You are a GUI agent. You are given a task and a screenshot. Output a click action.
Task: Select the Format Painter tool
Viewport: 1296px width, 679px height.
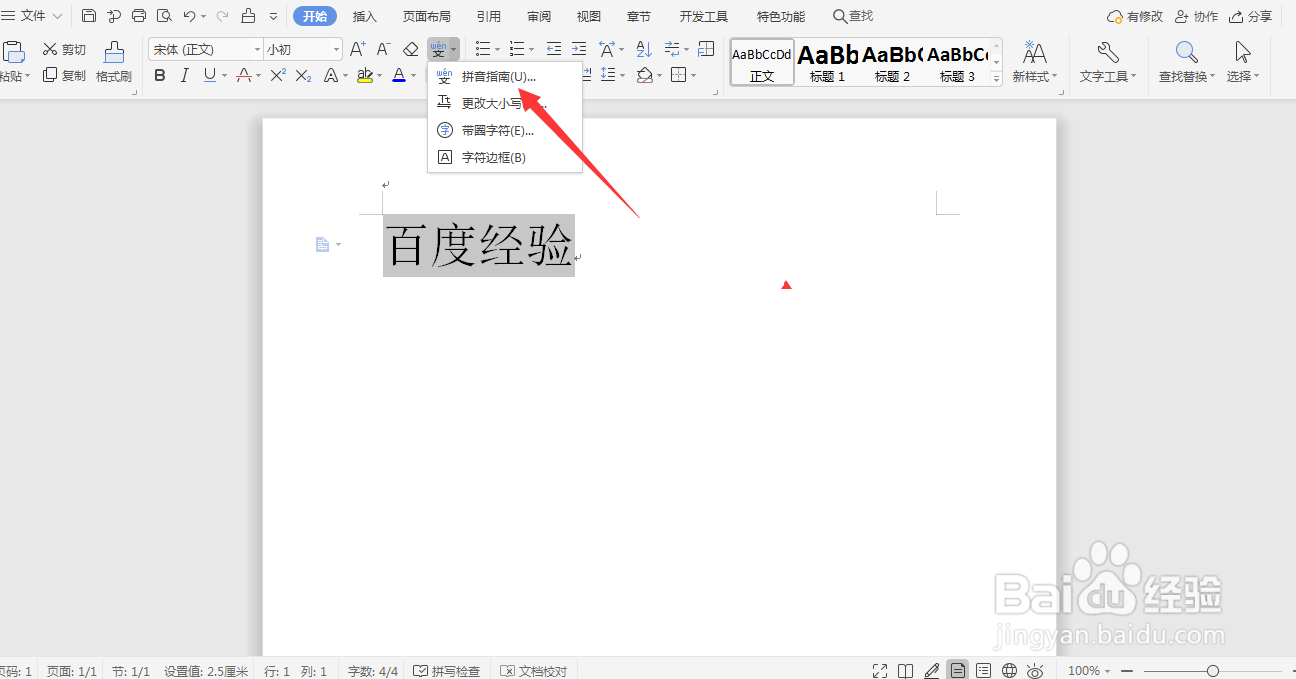[114, 60]
